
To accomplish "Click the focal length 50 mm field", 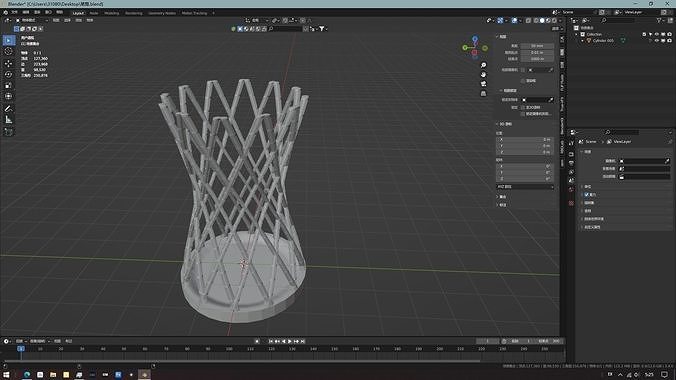I will [537, 46].
